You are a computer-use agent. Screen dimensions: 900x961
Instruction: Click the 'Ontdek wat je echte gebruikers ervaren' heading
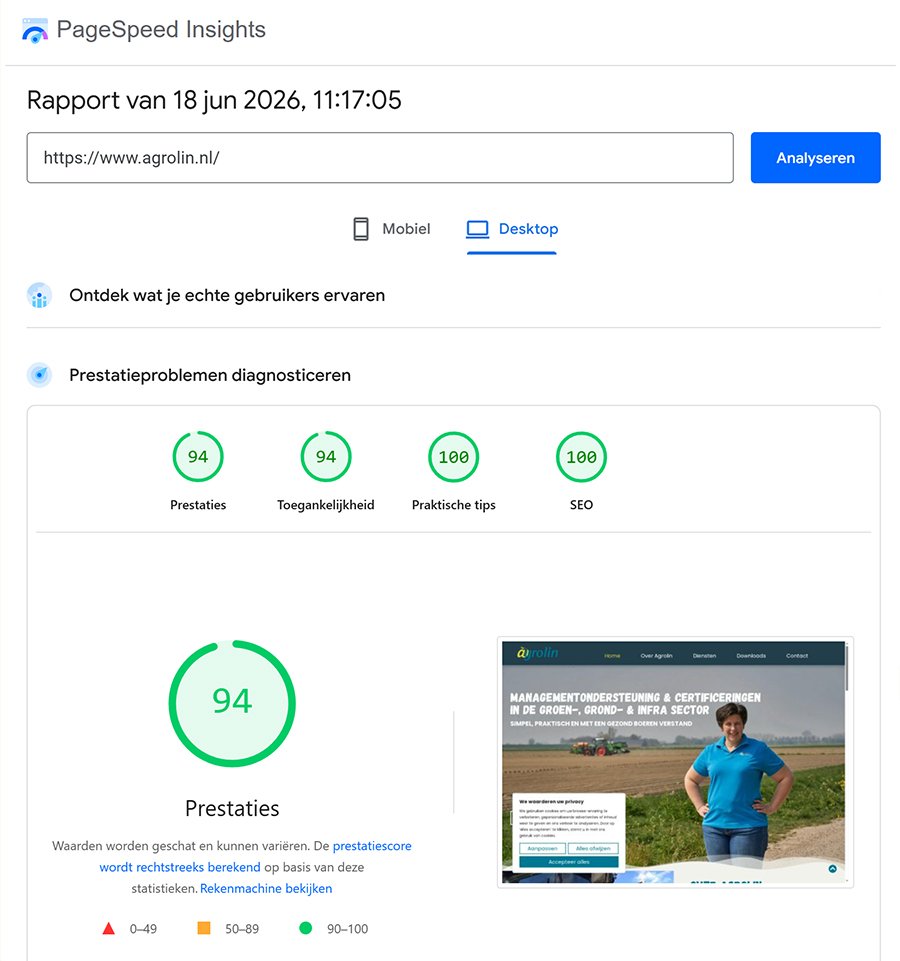pos(227,295)
